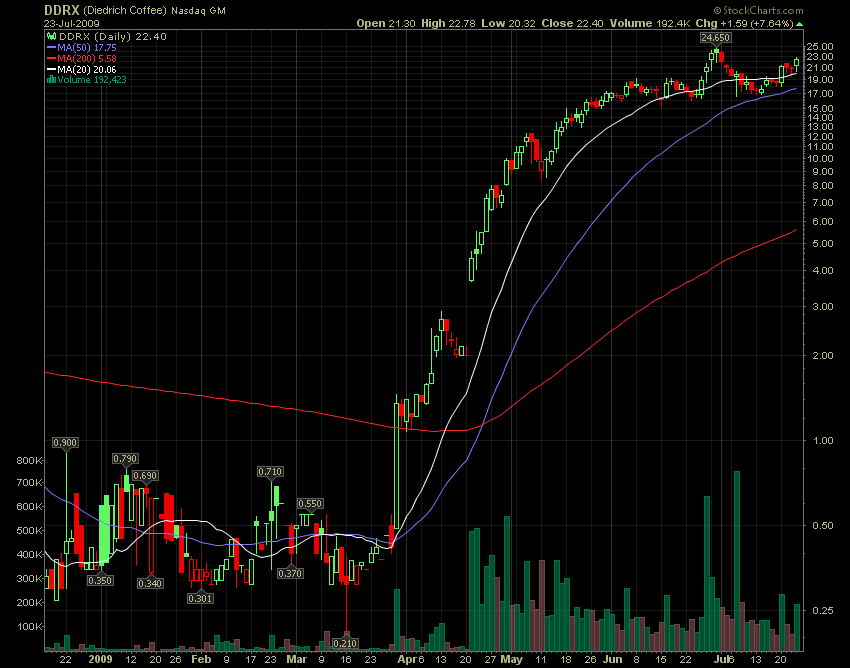Image resolution: width=850 pixels, height=668 pixels.
Task: Click the Nasdaq GM exchange label
Action: [198, 11]
